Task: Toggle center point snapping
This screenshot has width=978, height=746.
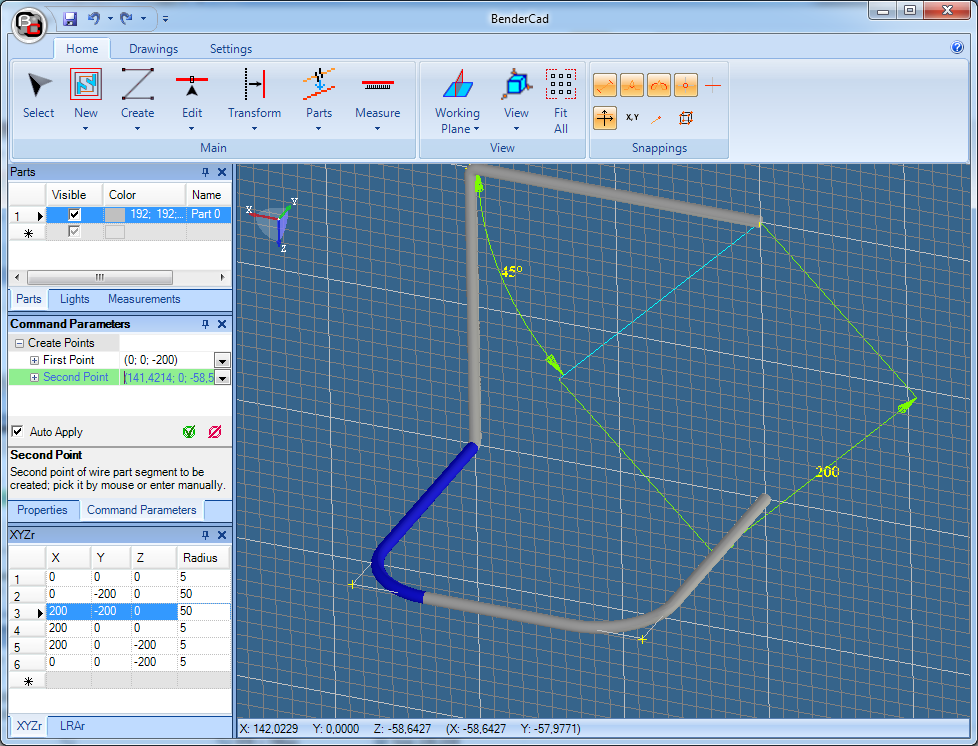Action: point(685,85)
